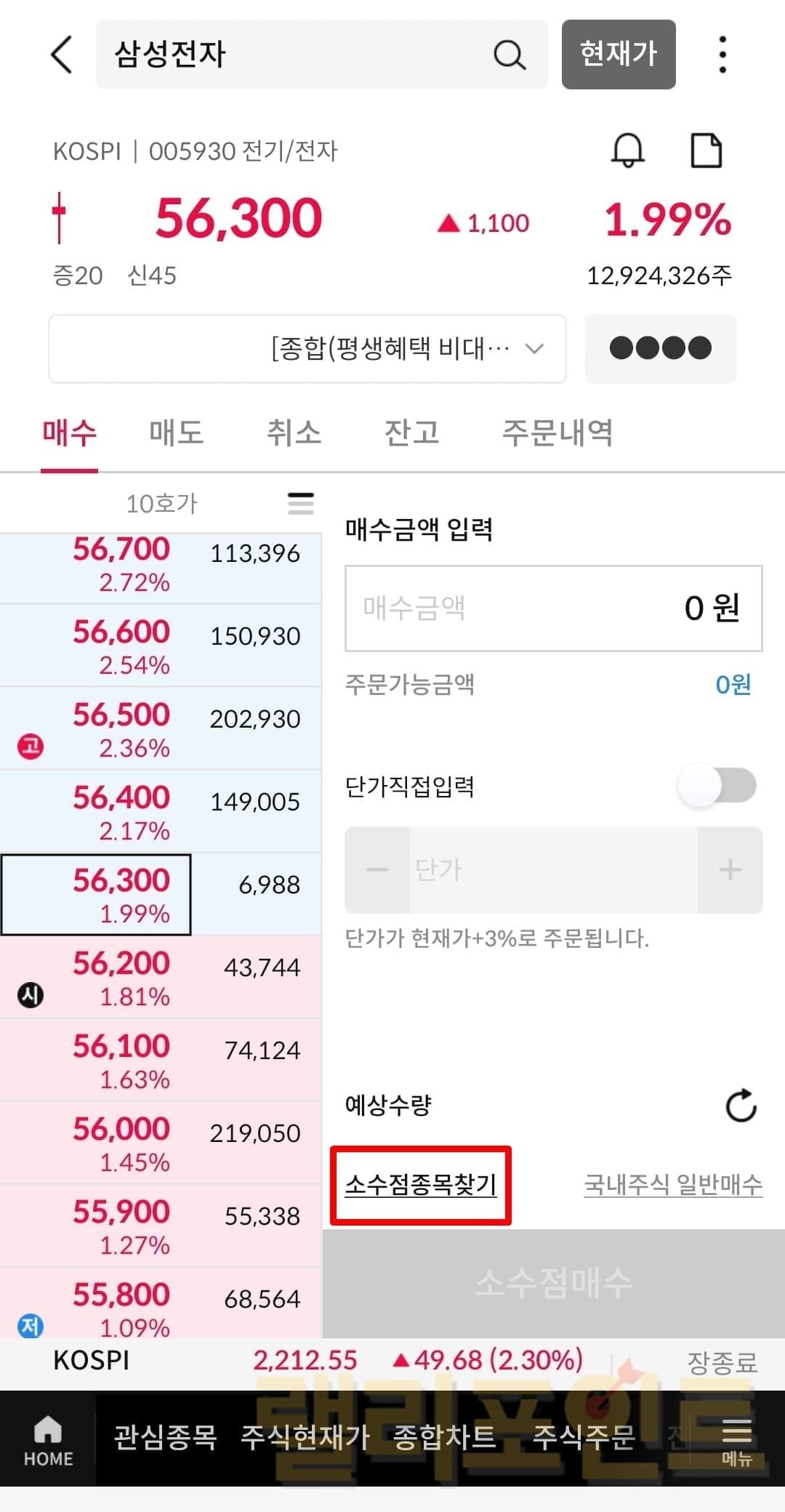Click the 소수점종목찾기 link

click(x=421, y=1185)
